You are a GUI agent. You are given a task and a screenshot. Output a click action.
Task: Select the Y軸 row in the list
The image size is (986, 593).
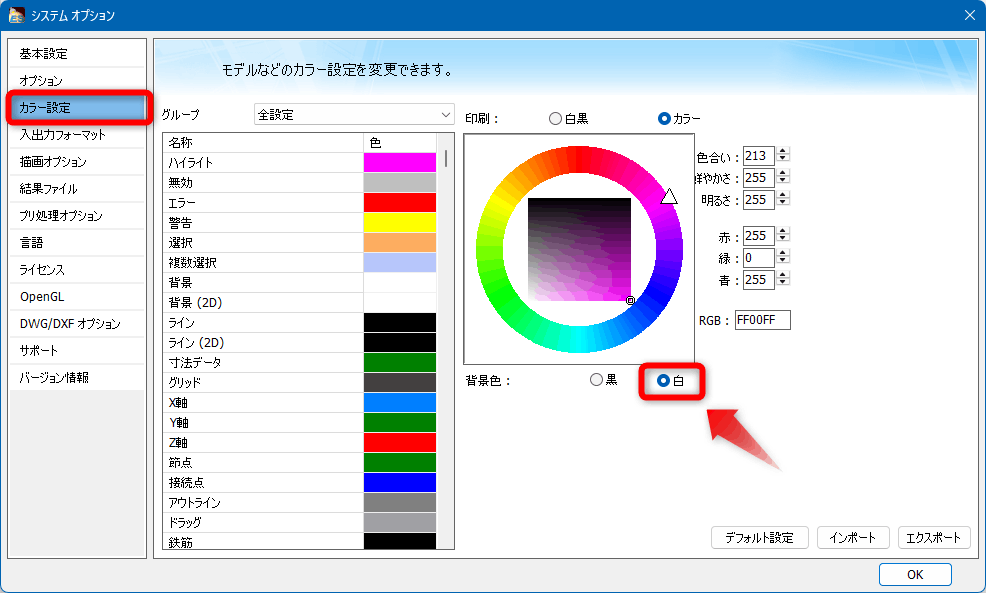[x=299, y=423]
